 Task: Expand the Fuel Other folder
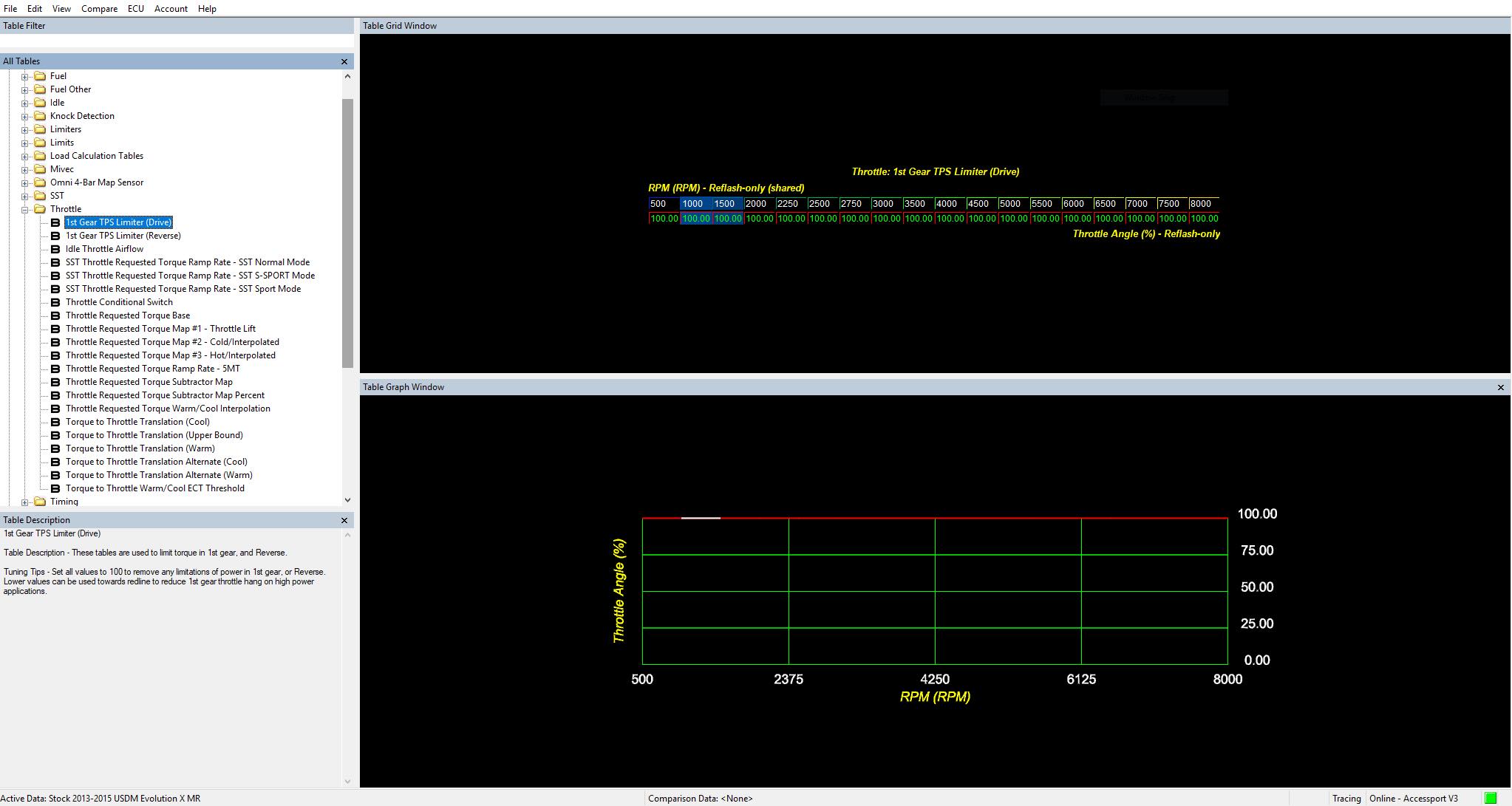pos(25,89)
